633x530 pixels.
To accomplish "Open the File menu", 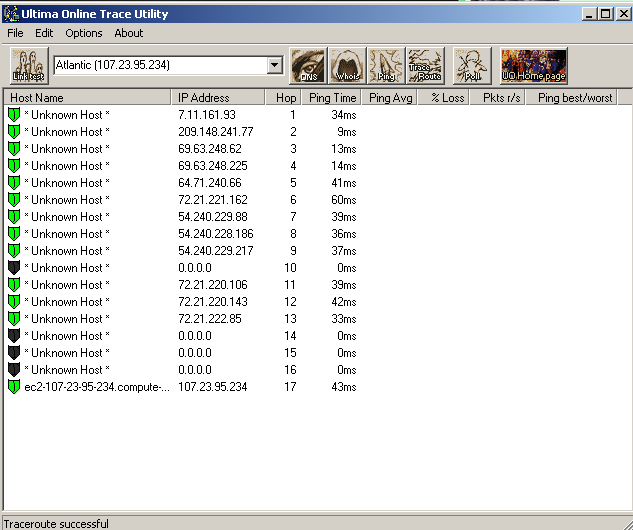I will (15, 33).
